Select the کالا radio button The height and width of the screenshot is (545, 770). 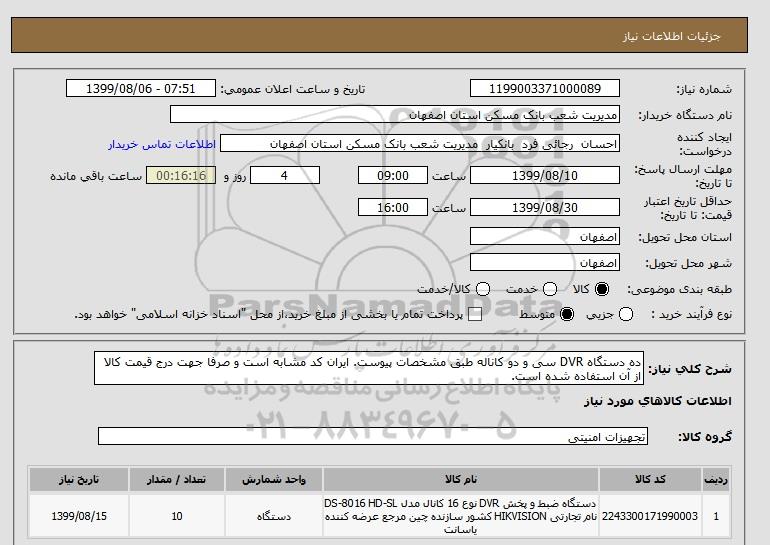(x=602, y=289)
